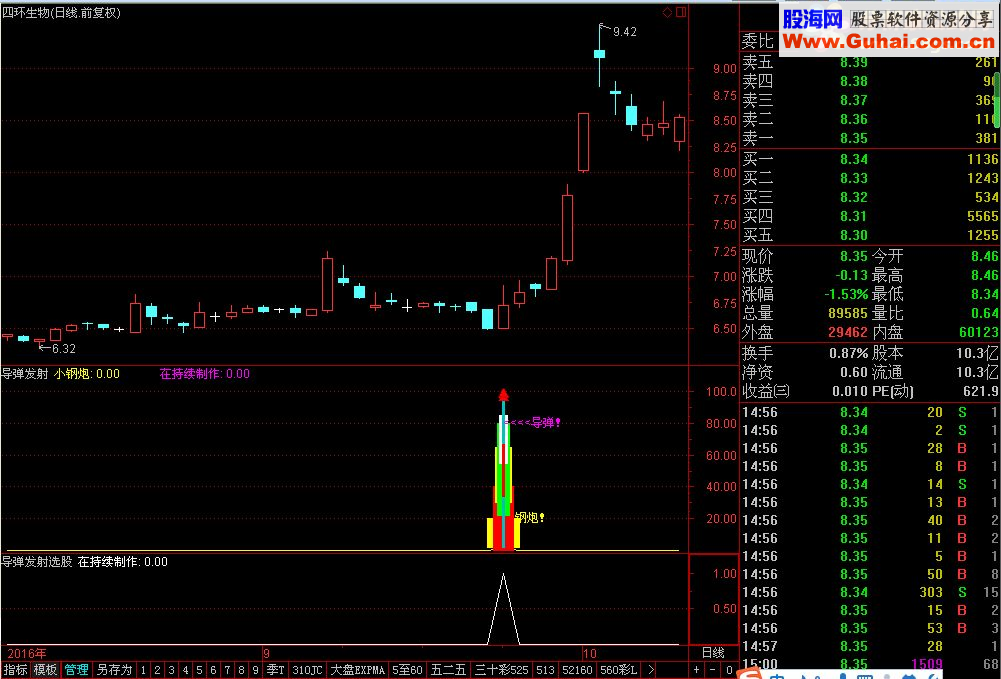This screenshot has width=1001, height=679.
Task: Click the 外盘 value 29462
Action: coord(848,332)
